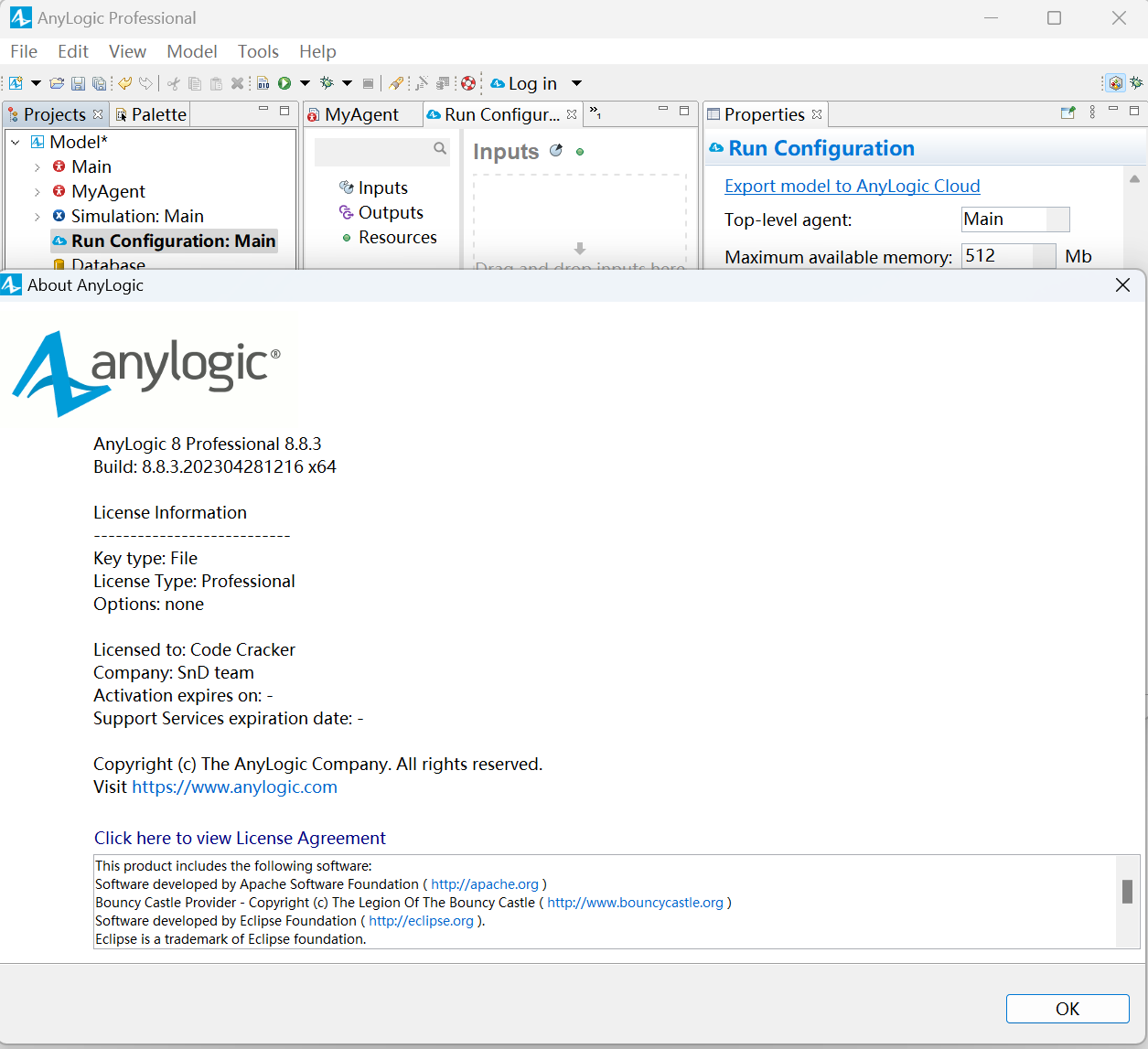Dismiss the About dialog with OK

click(1067, 1008)
